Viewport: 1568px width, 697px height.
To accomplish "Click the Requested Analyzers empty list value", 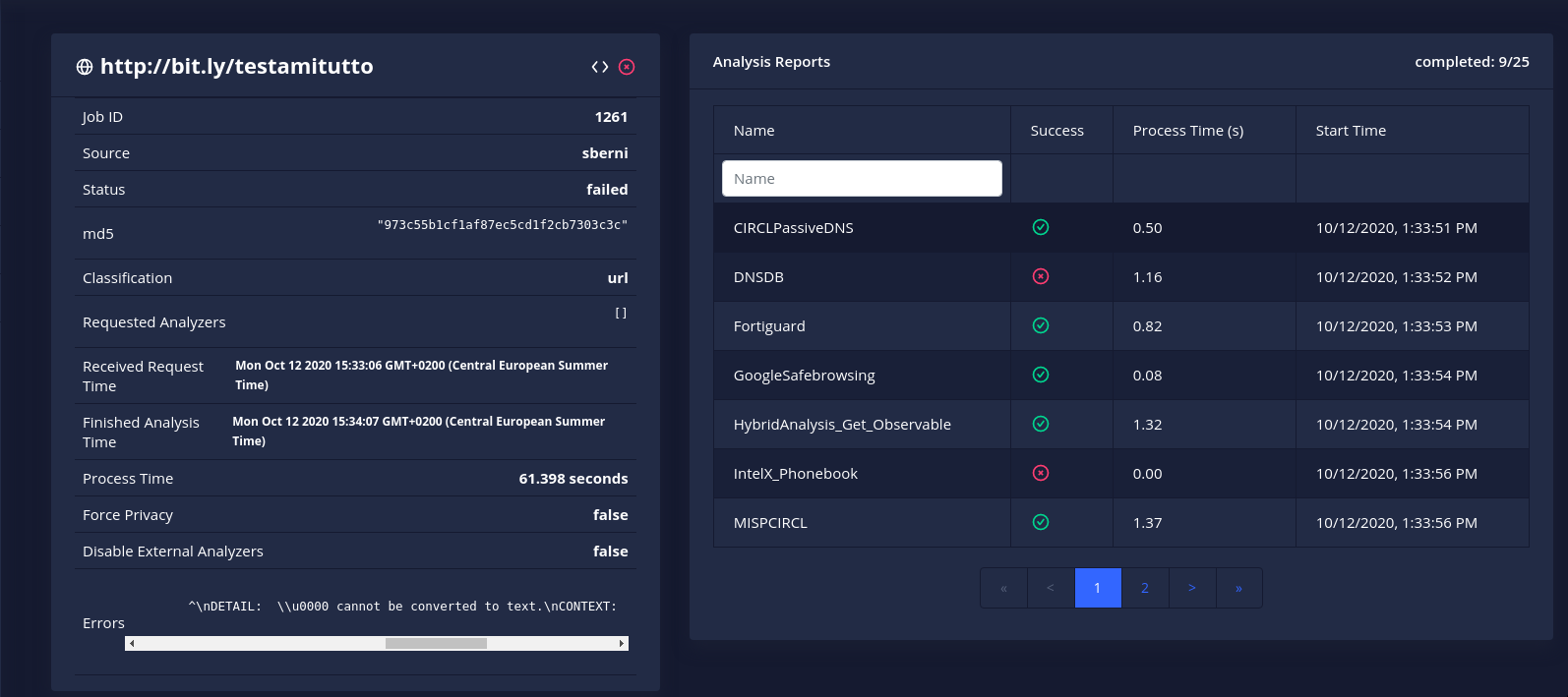I will point(621,313).
